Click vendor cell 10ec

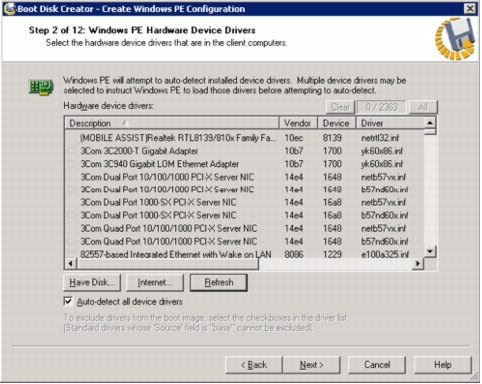(x=294, y=138)
